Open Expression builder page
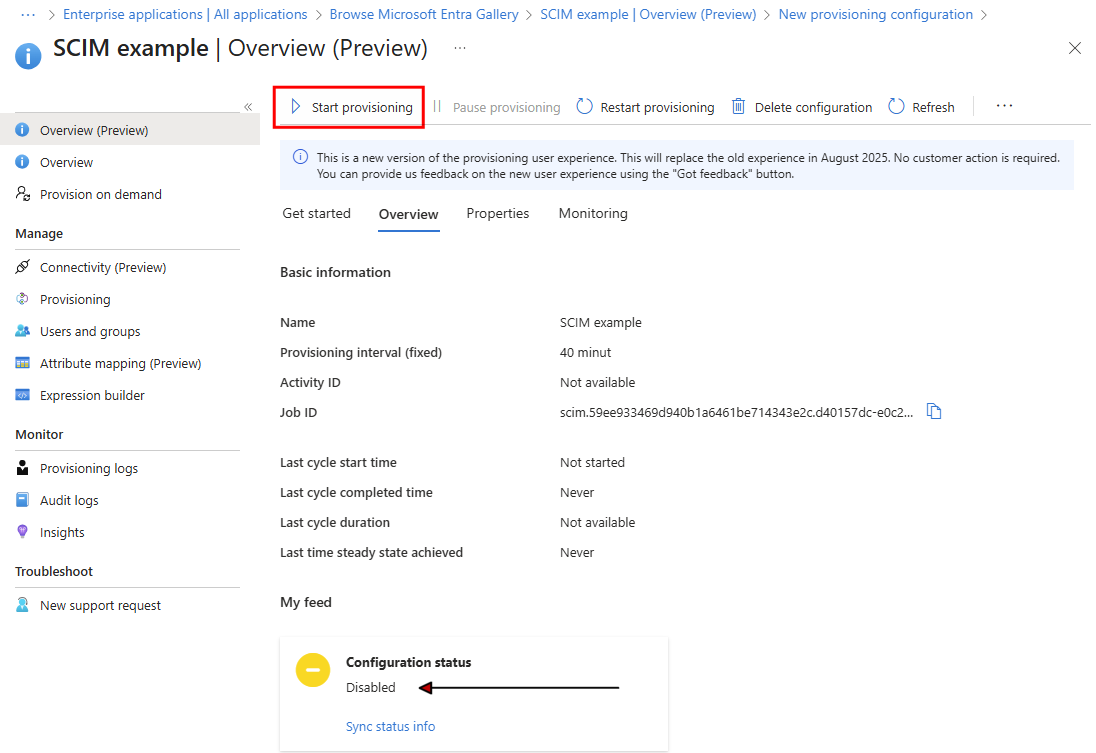 point(92,396)
